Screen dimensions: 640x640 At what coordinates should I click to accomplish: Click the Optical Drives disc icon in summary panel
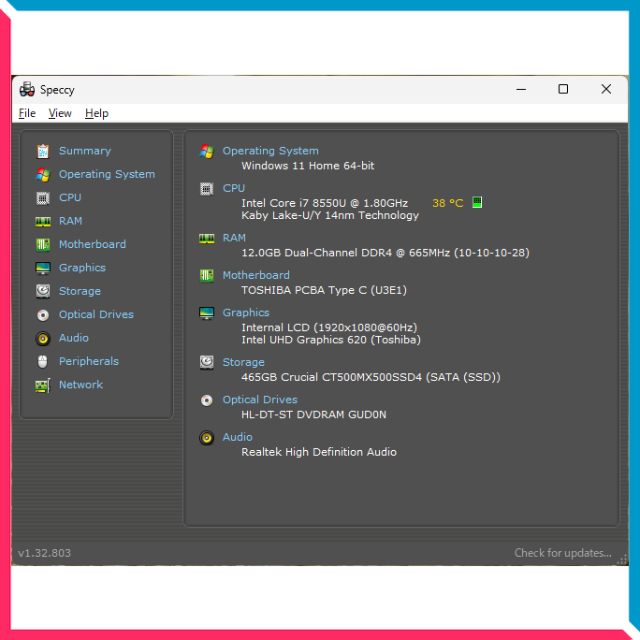coord(207,400)
